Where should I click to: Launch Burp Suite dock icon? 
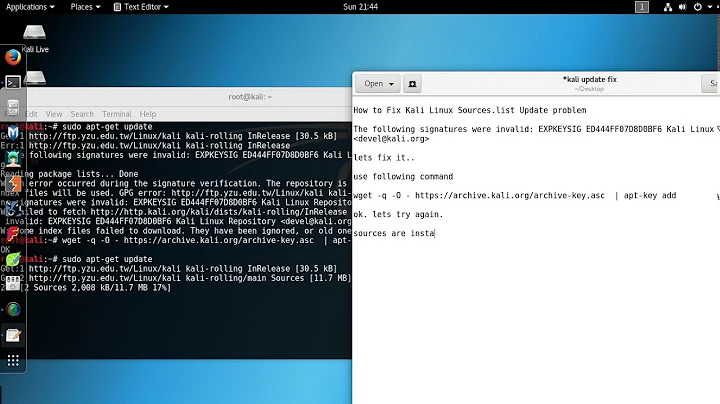point(13,184)
